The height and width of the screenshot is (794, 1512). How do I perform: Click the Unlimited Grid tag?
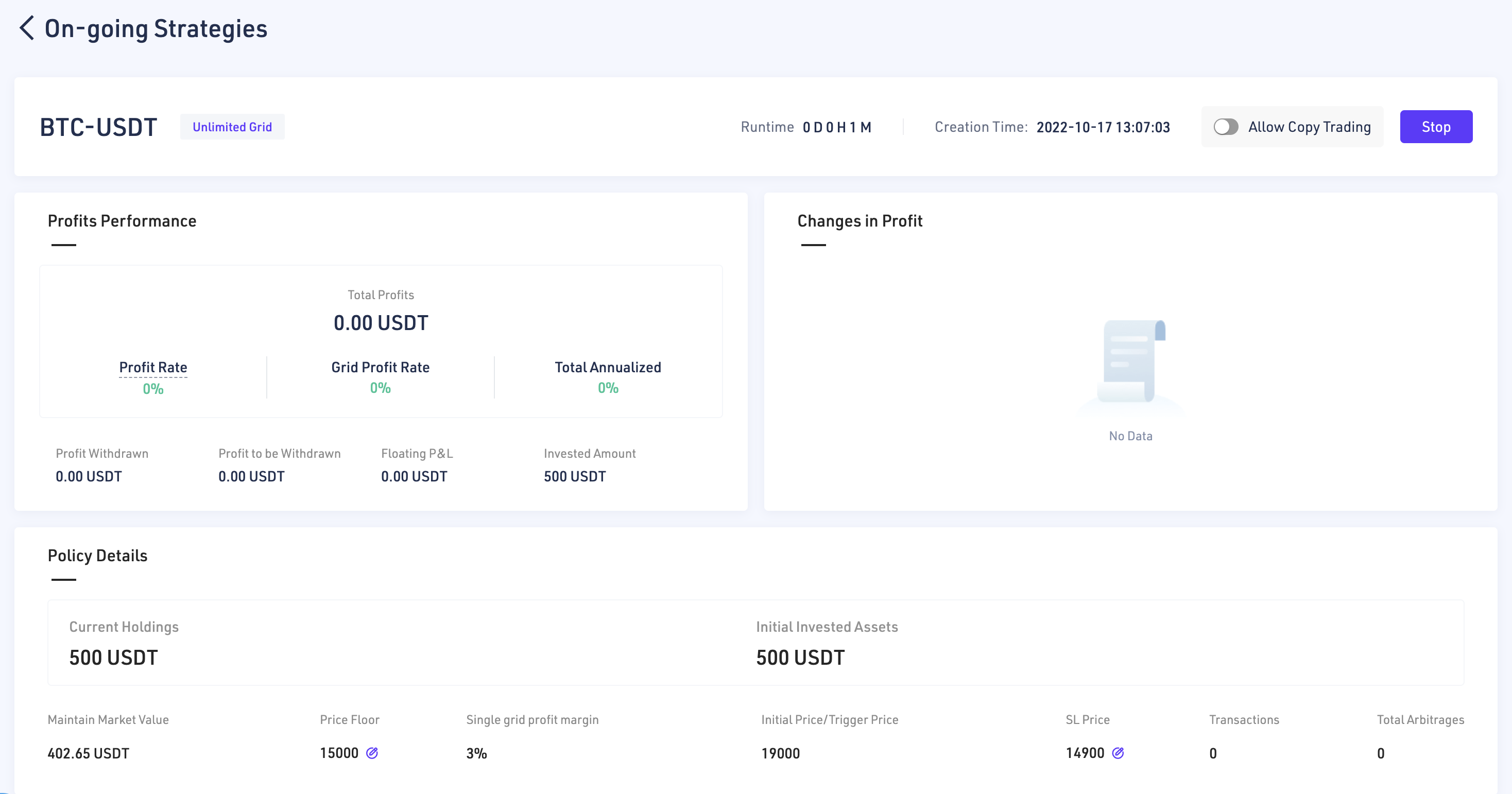pyautogui.click(x=232, y=127)
